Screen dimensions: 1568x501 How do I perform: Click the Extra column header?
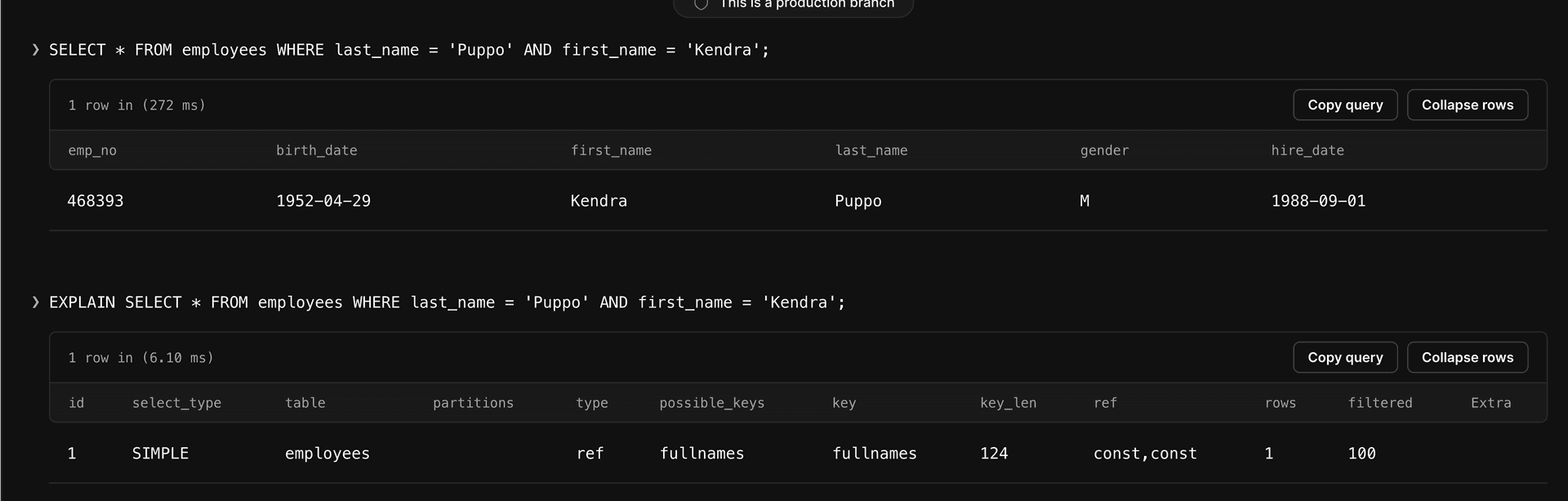pos(1491,403)
